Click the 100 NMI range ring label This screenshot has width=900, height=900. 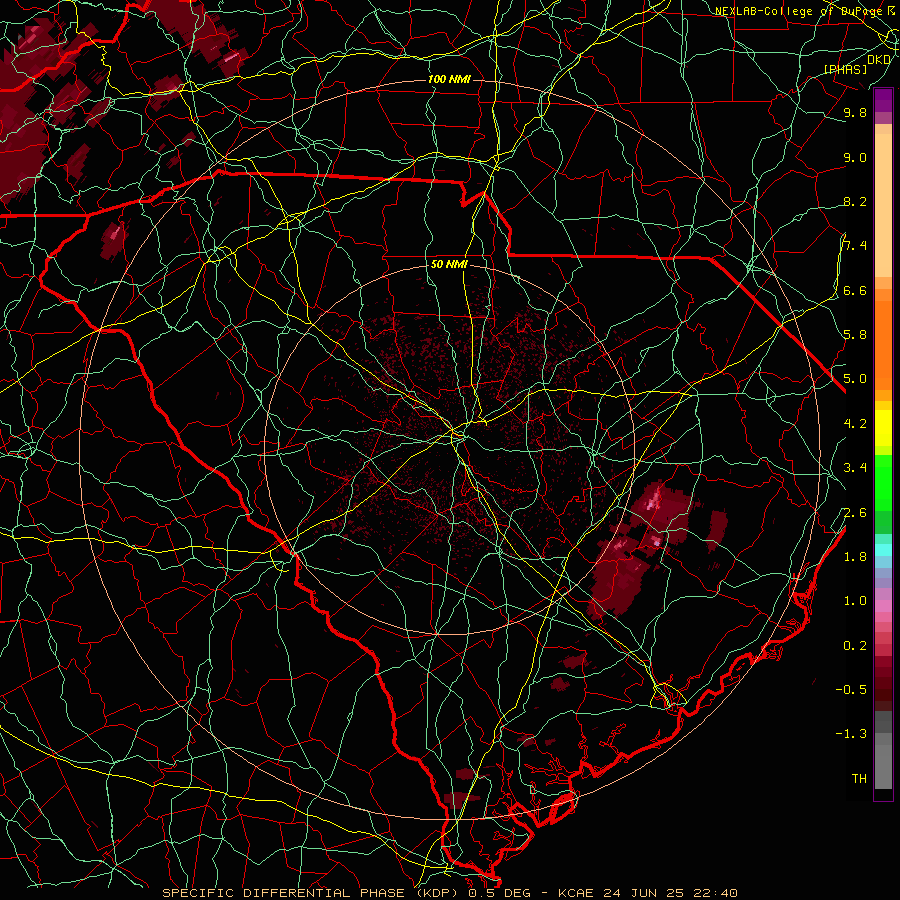coord(449,79)
